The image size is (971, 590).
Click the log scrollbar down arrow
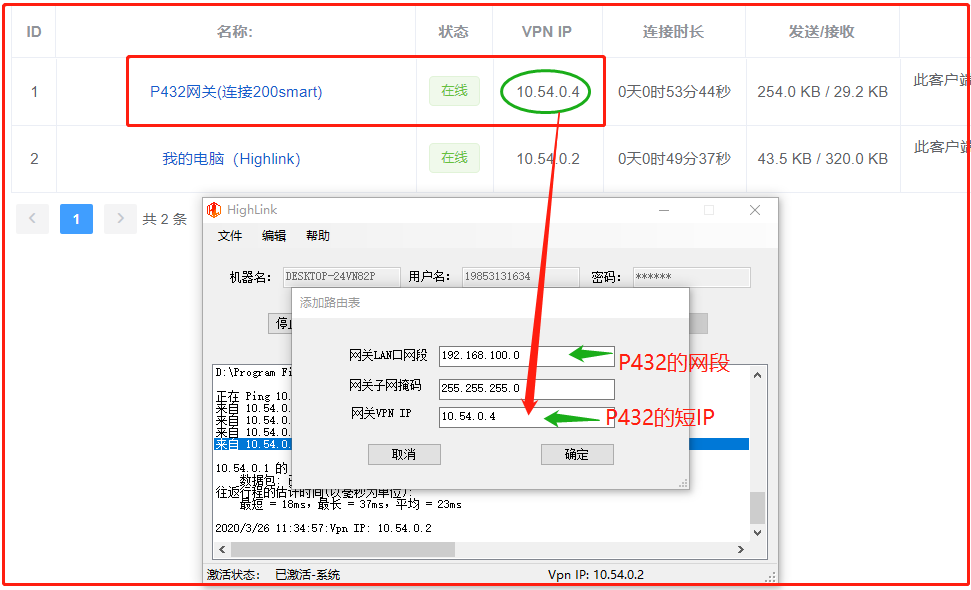pos(757,533)
